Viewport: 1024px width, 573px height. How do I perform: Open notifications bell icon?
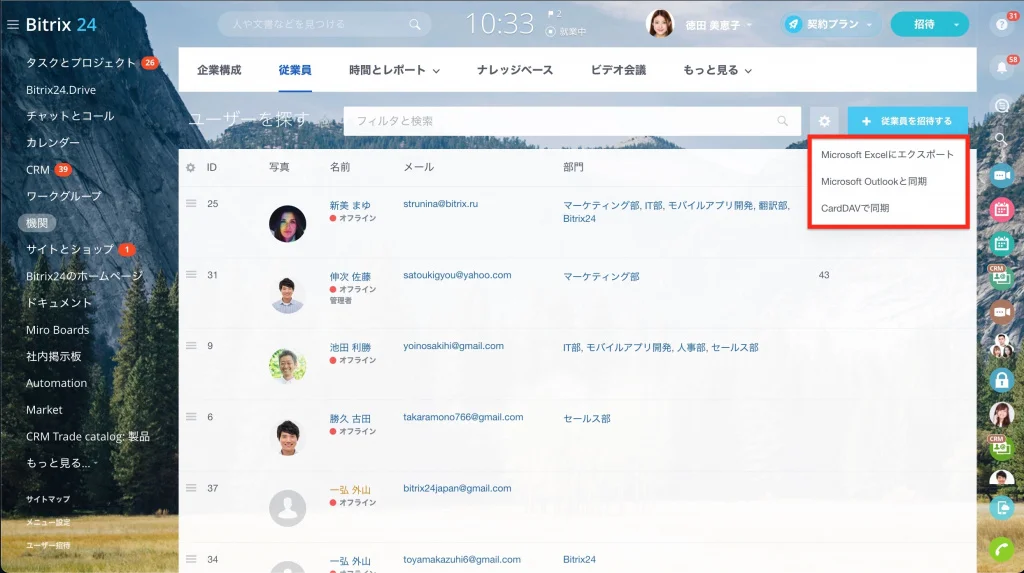pyautogui.click(x=1001, y=67)
